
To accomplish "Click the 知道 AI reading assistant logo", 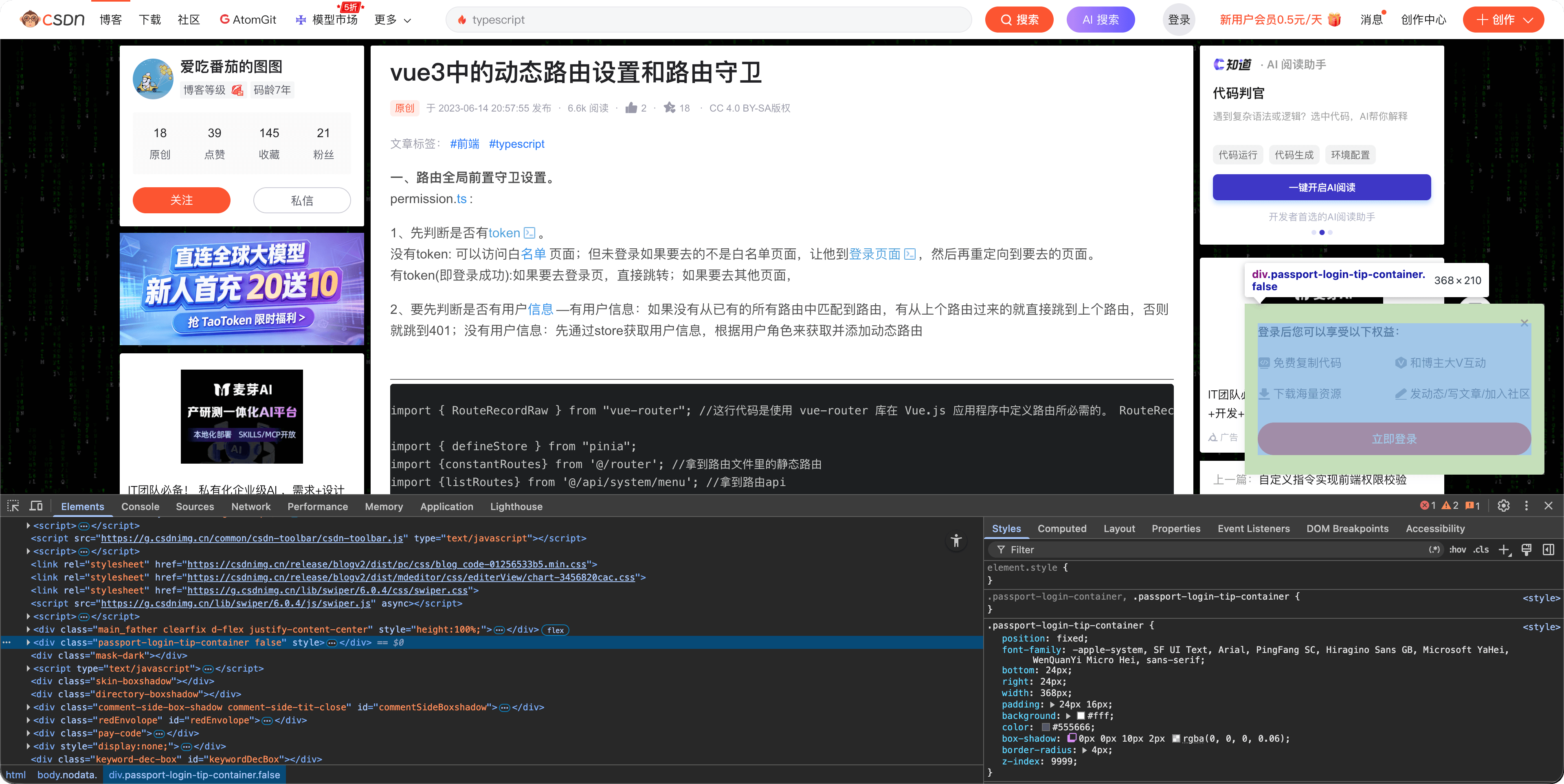I will click(x=1232, y=64).
